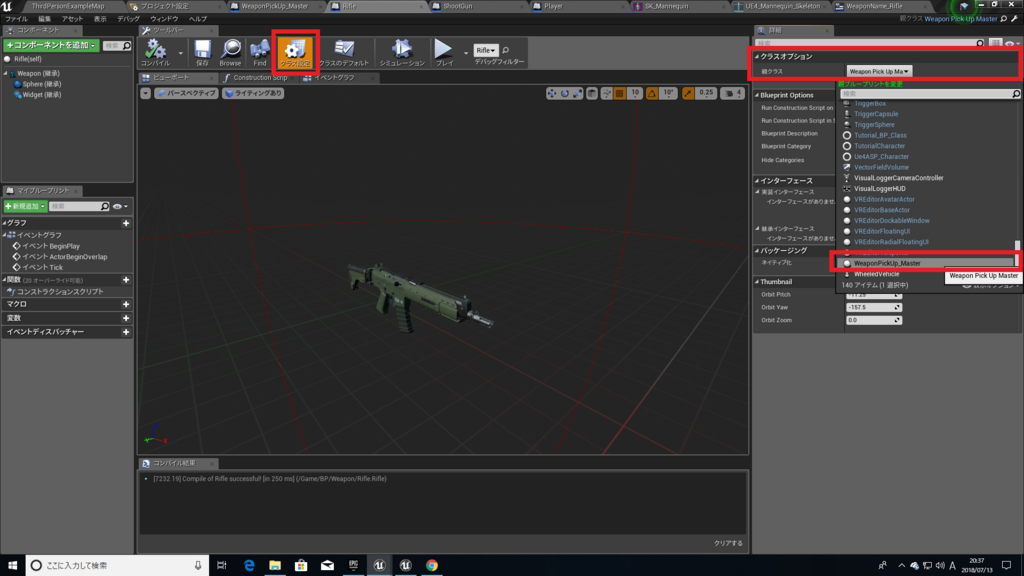The height and width of the screenshot is (576, 1024).
Task: Toggle rotation snapping in the viewport toolbar
Action: tap(652, 93)
